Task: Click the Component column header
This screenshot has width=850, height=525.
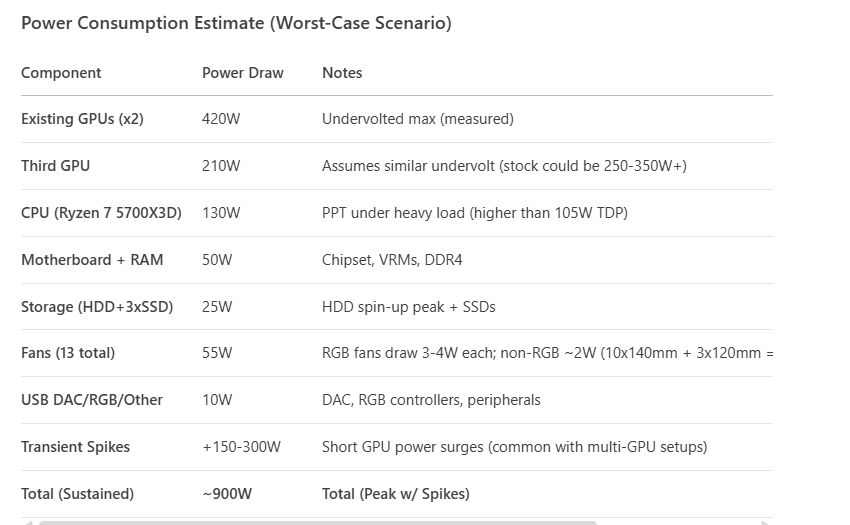Action: click(x=61, y=73)
